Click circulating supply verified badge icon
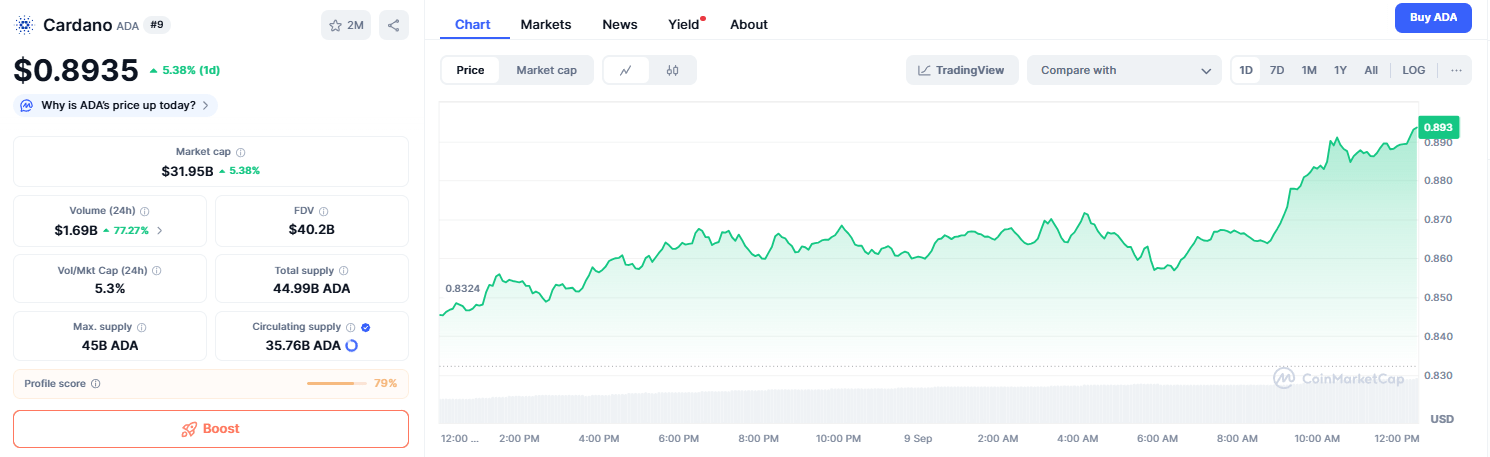Image resolution: width=1490 pixels, height=457 pixels. 365,327
